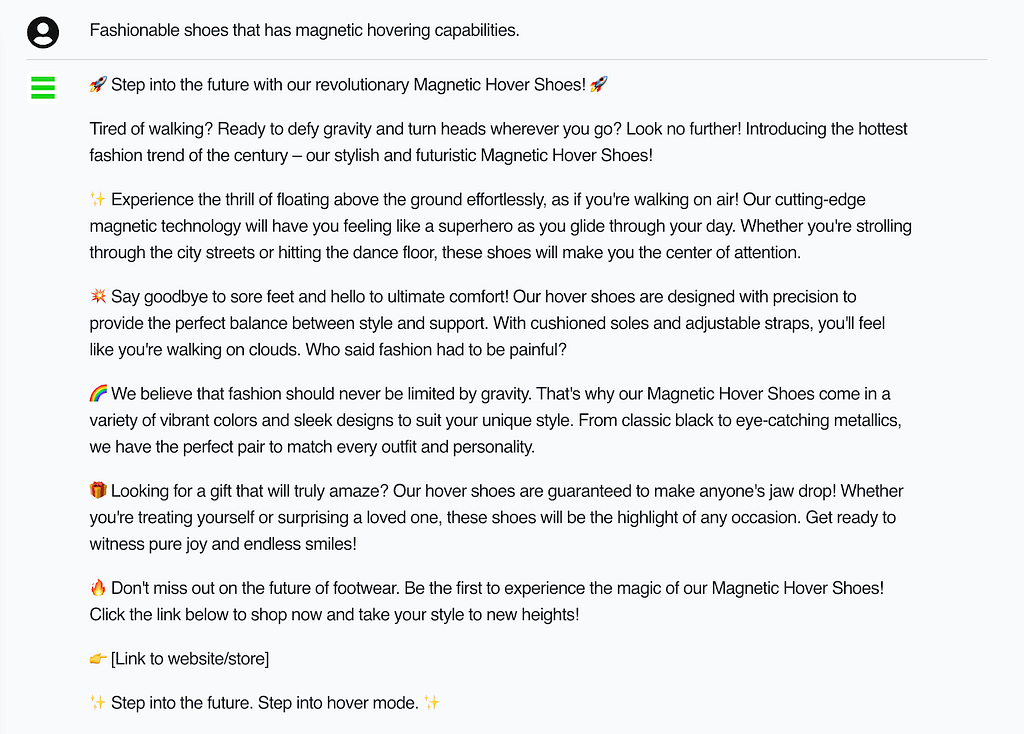Click the user profile avatar icon
This screenshot has height=734, width=1024.
[x=43, y=32]
